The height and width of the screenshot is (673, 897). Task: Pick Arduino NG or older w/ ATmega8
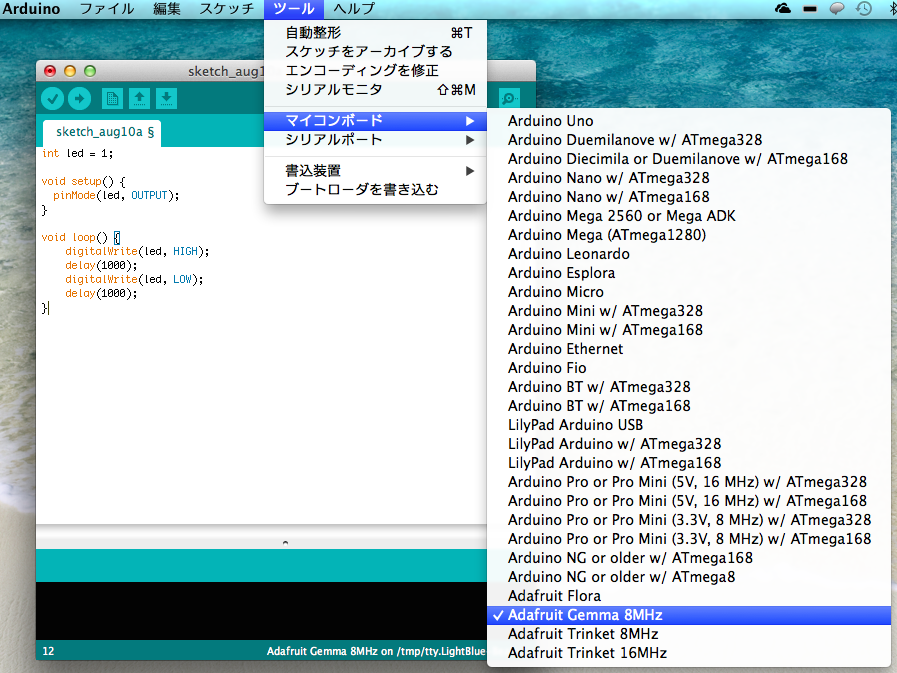[689, 577]
